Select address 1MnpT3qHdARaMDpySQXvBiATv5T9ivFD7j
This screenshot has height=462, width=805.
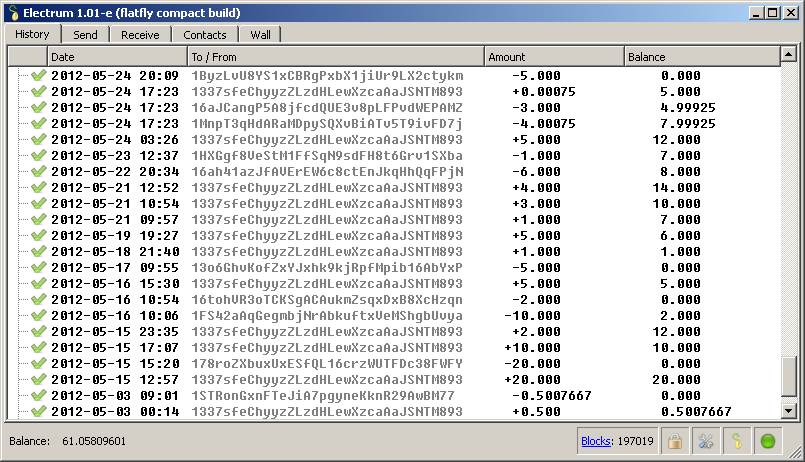click(x=327, y=124)
